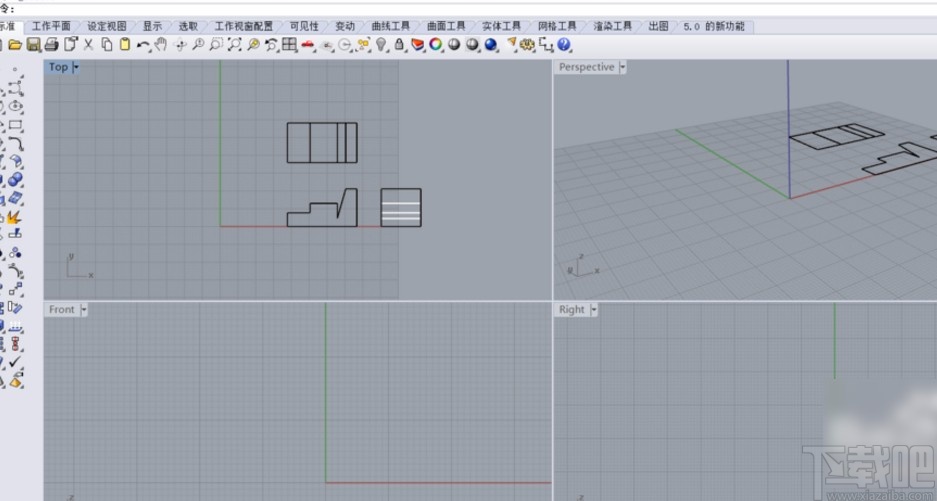Undo the last action
937x501 pixels.
(143, 45)
